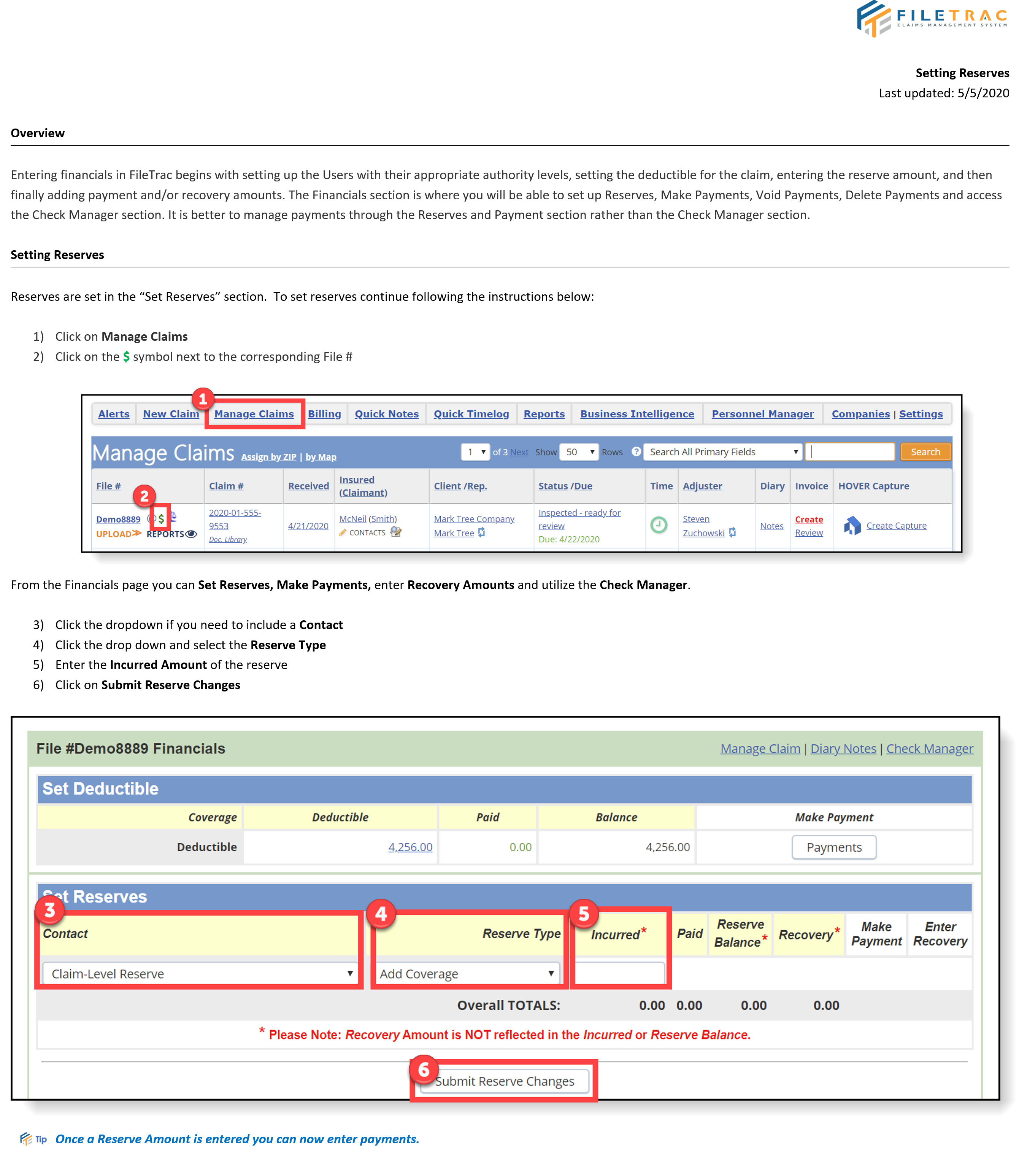Click the Incurred amount input field
Viewport: 1019px width, 1176px height.
[620, 974]
